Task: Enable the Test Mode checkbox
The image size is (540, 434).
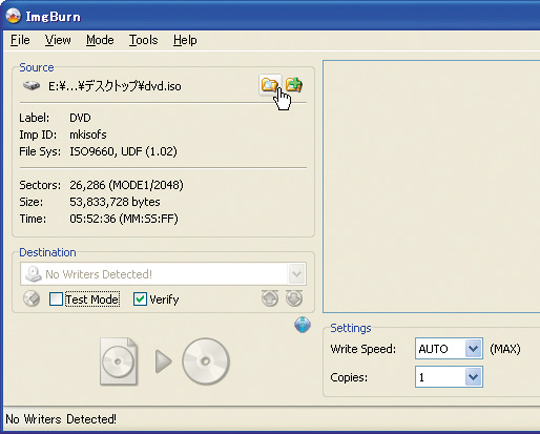Action: point(56,299)
